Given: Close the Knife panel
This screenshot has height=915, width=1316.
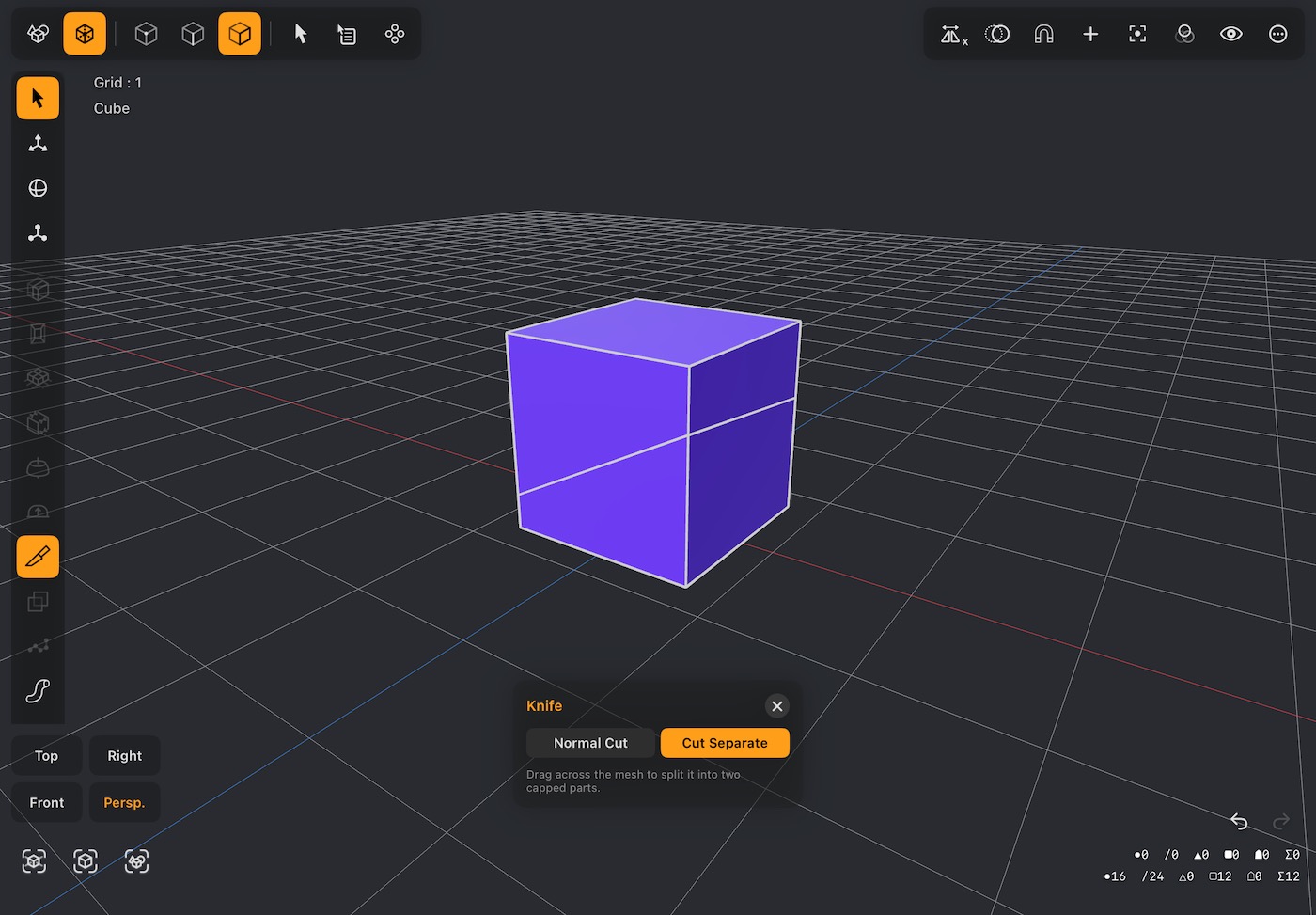Looking at the screenshot, I should tap(777, 706).
